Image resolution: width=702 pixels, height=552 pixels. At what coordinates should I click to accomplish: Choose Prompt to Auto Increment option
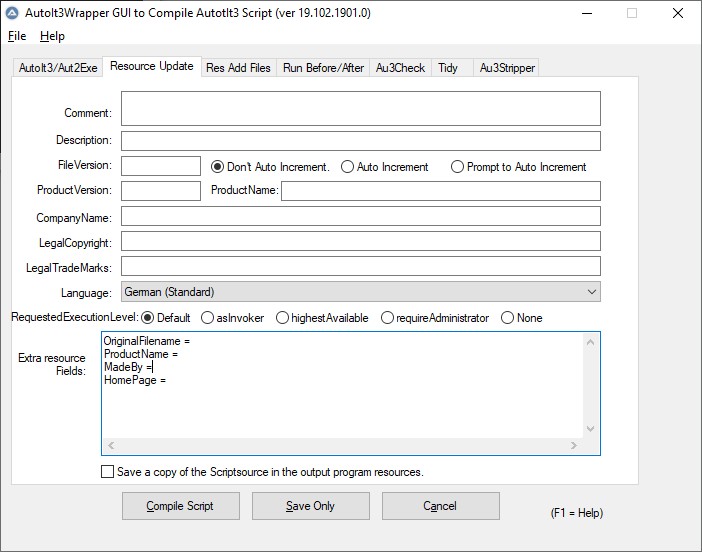pos(458,167)
